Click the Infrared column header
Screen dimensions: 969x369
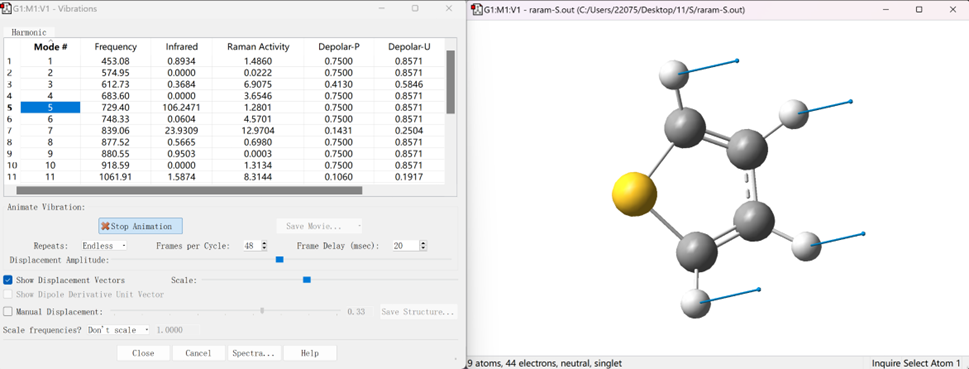coord(182,46)
